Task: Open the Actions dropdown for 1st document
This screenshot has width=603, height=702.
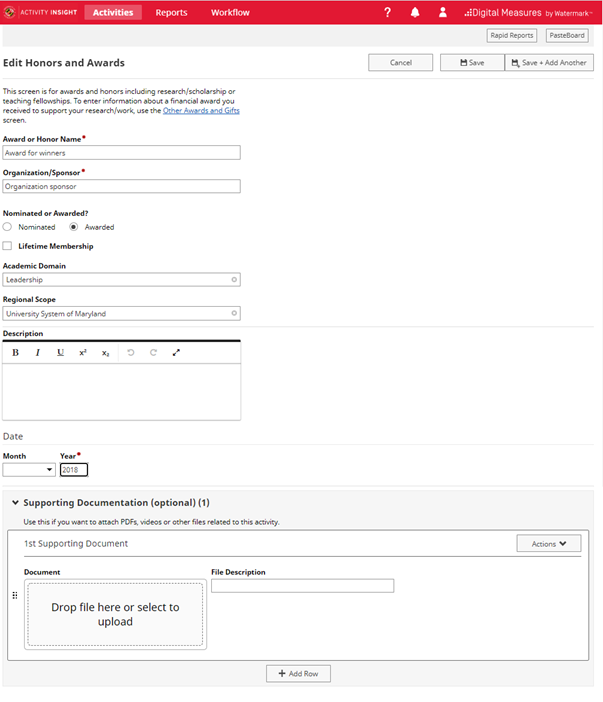Action: (549, 544)
